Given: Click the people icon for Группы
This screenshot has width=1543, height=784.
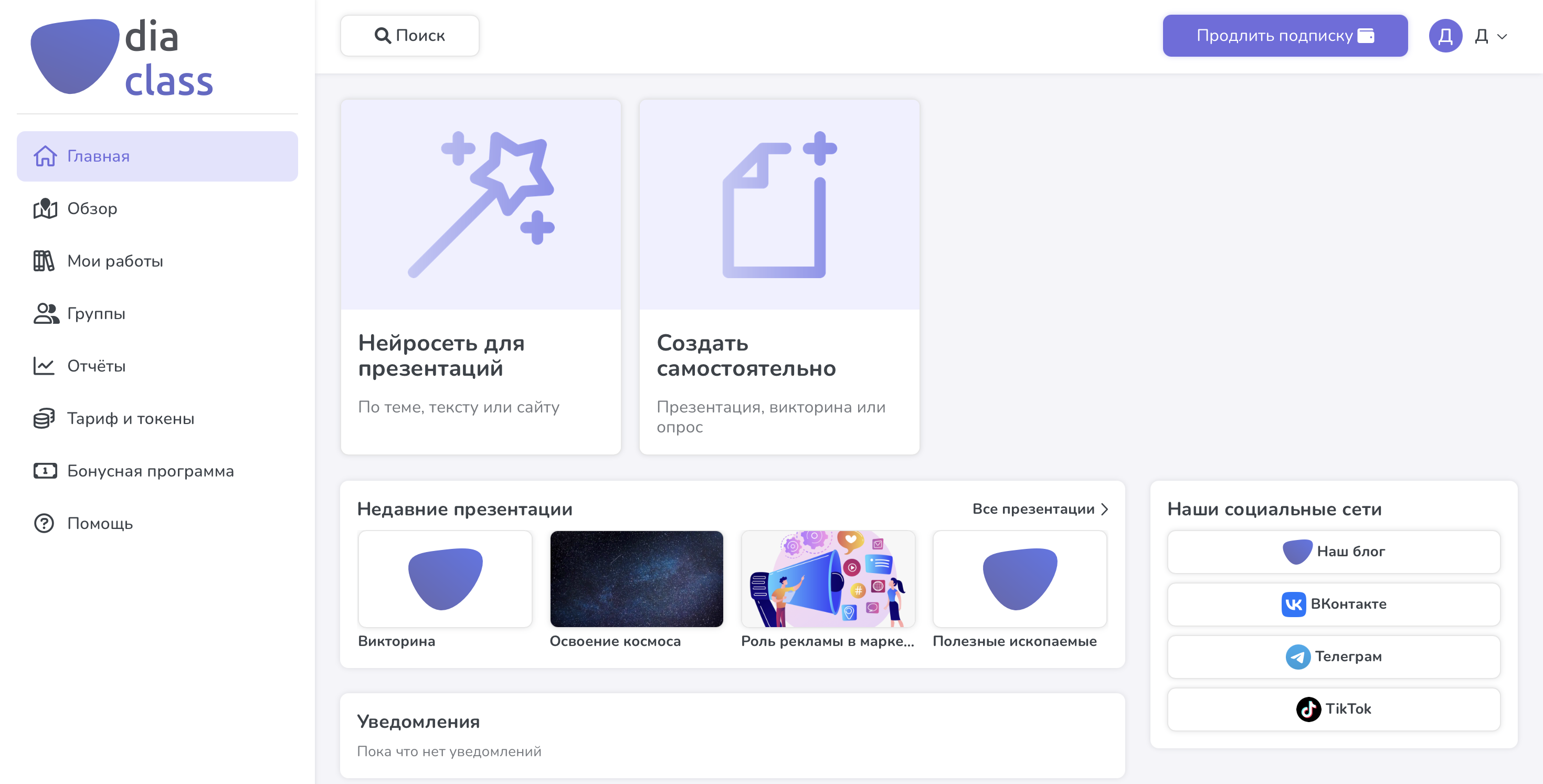Looking at the screenshot, I should pyautogui.click(x=46, y=313).
